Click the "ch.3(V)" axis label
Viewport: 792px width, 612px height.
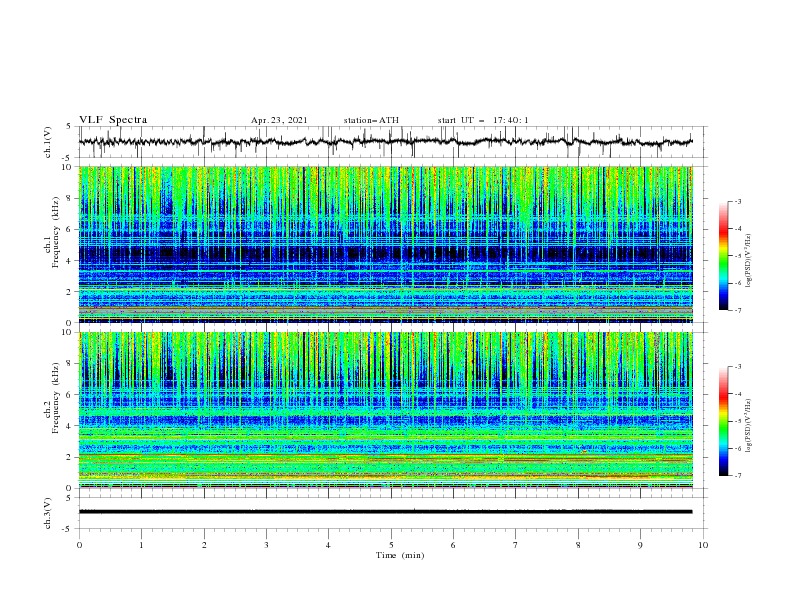click(48, 513)
